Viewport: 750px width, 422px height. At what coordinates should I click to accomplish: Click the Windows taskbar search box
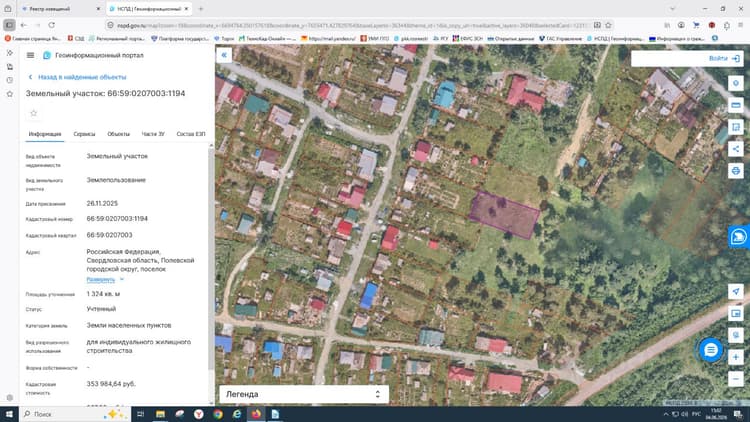(x=75, y=414)
